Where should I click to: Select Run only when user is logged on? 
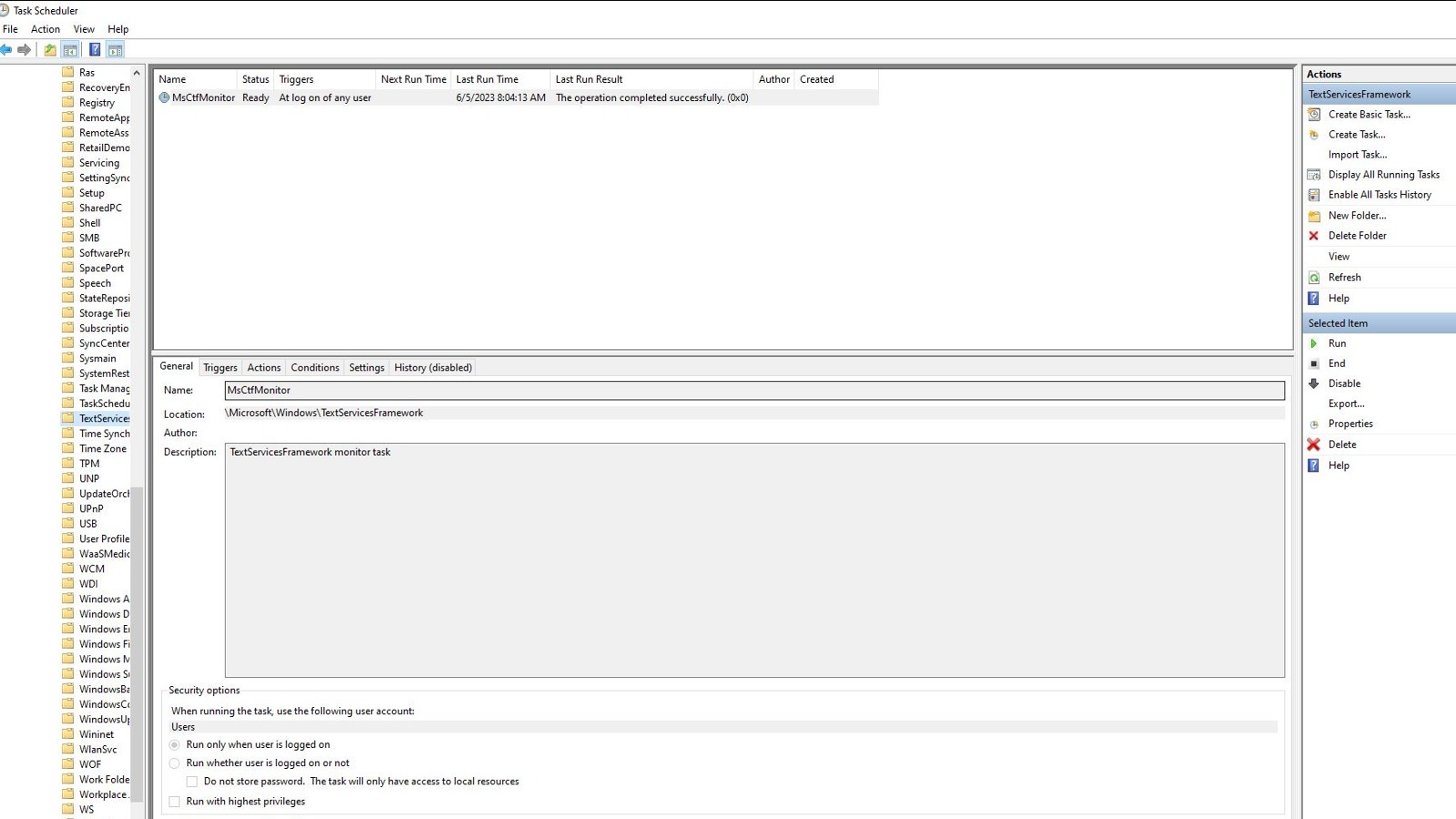point(175,744)
